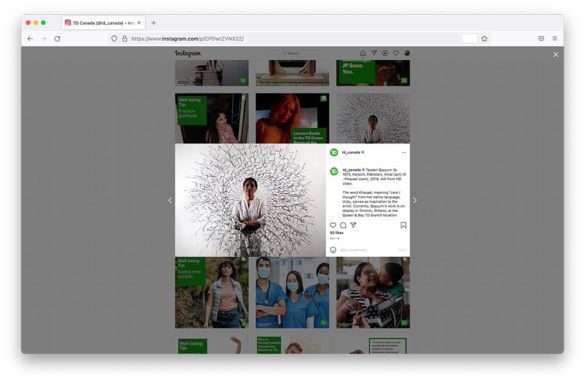Viewport: 585px width, 376px height.
Task: Go back using the browser back arrow
Action: pos(30,38)
